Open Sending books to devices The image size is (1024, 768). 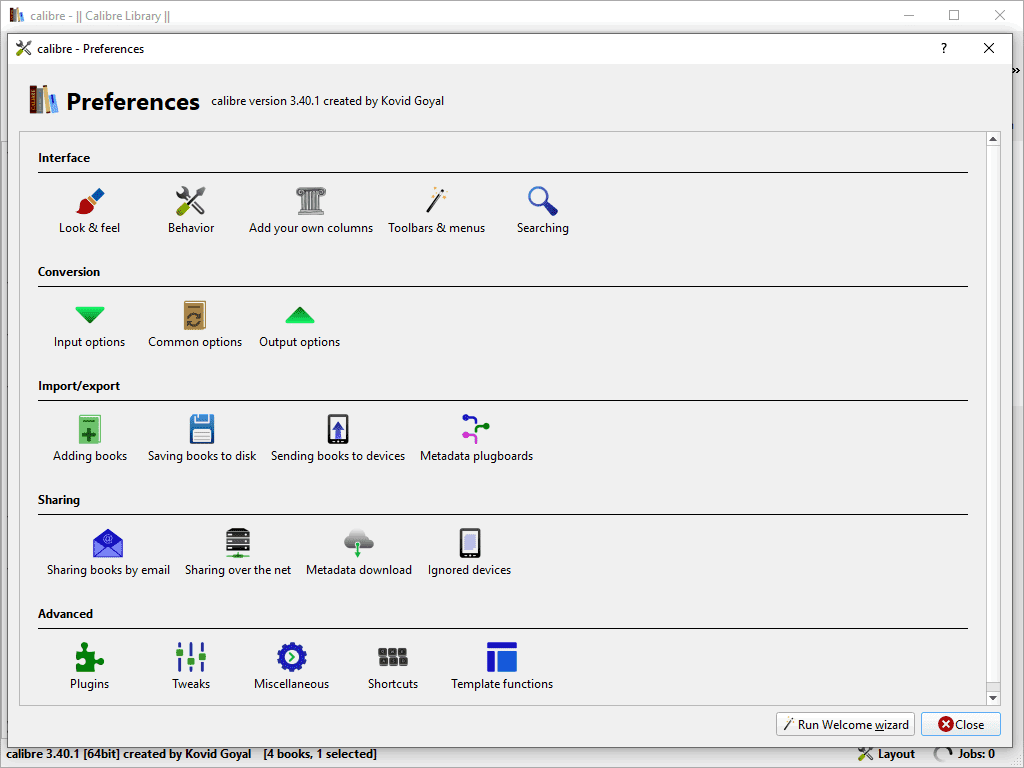coord(338,439)
